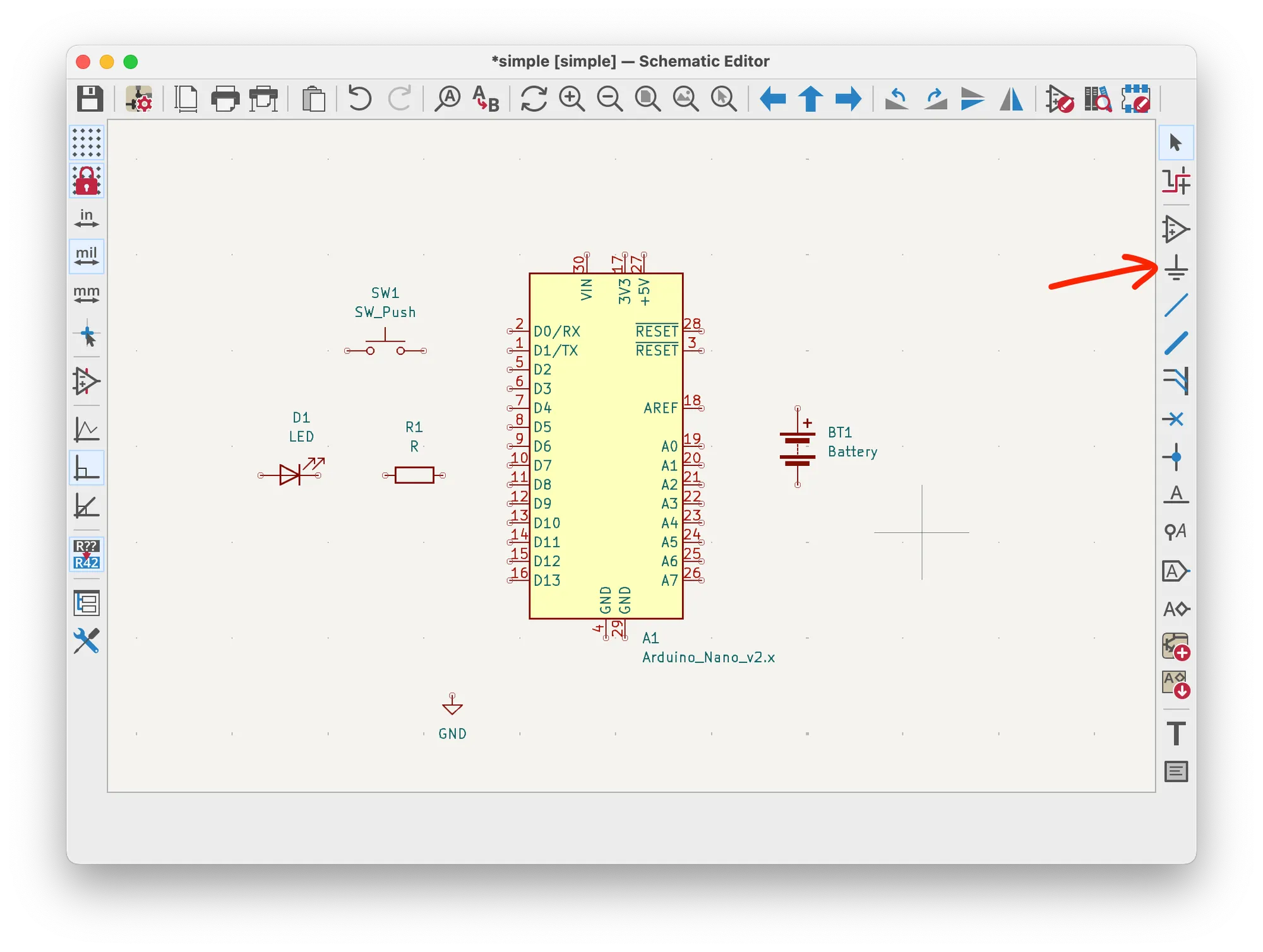Zoom in on the schematic
The height and width of the screenshot is (952, 1263).
[x=572, y=99]
